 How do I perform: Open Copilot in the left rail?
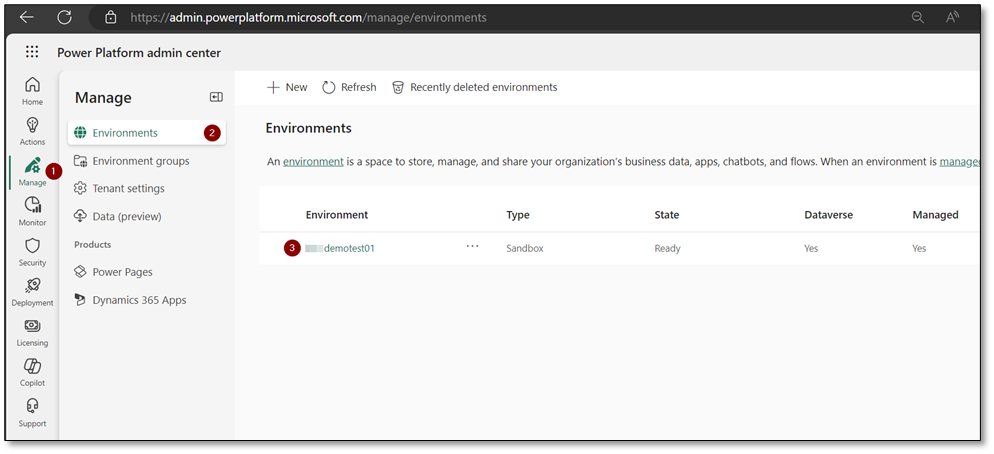coord(32,371)
